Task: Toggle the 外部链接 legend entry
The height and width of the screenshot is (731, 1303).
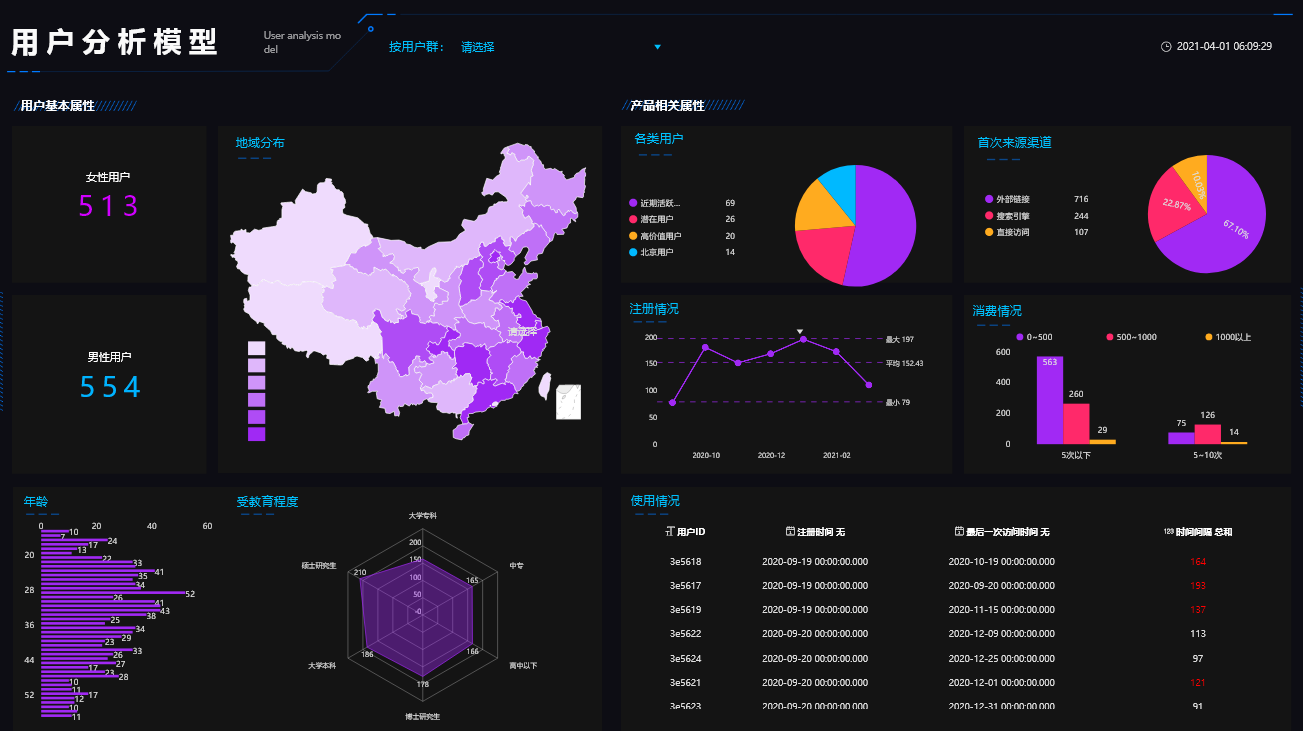Action: tap(1007, 199)
